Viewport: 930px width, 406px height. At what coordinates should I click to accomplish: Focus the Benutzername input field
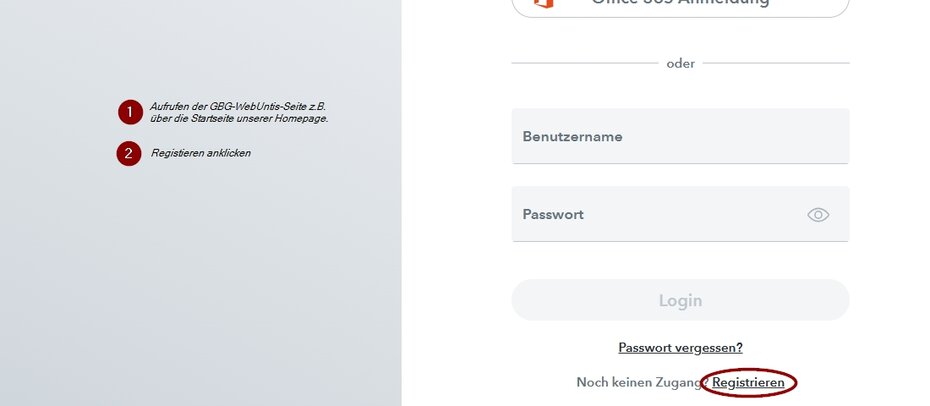click(680, 136)
